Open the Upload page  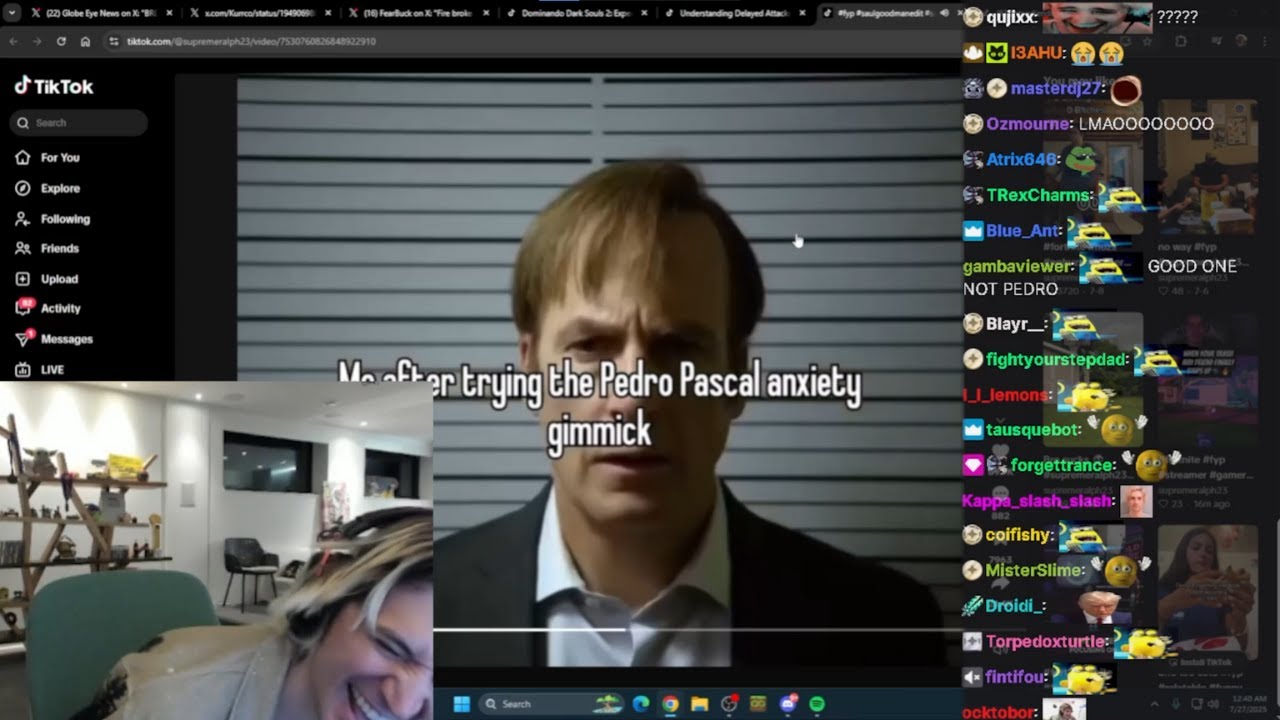pos(46,279)
